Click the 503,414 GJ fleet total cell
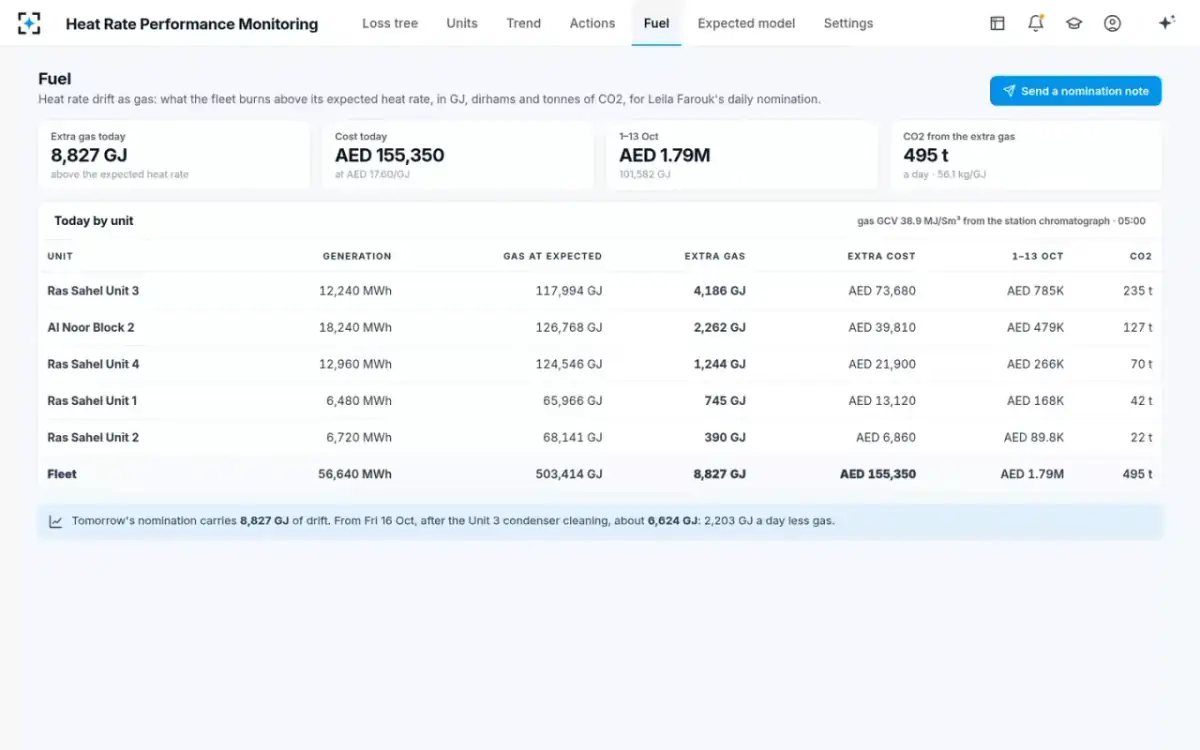This screenshot has height=750, width=1200. tap(569, 474)
